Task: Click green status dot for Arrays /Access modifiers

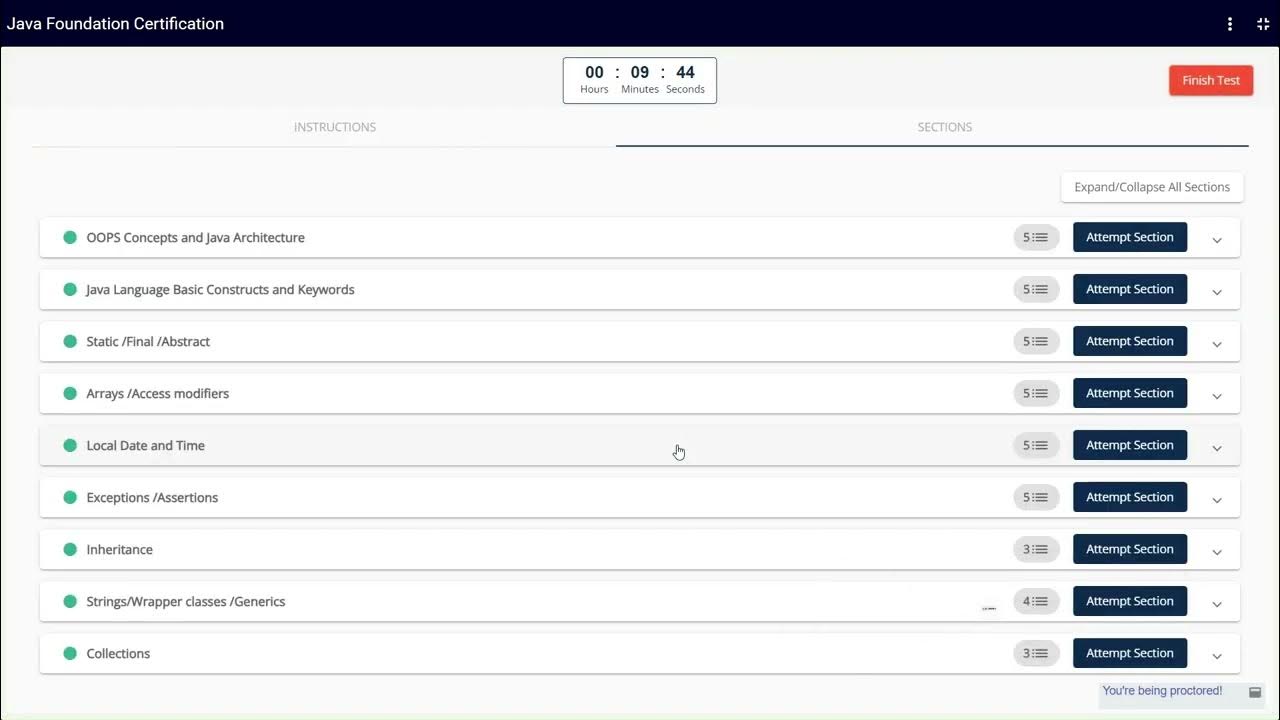Action: [x=70, y=393]
